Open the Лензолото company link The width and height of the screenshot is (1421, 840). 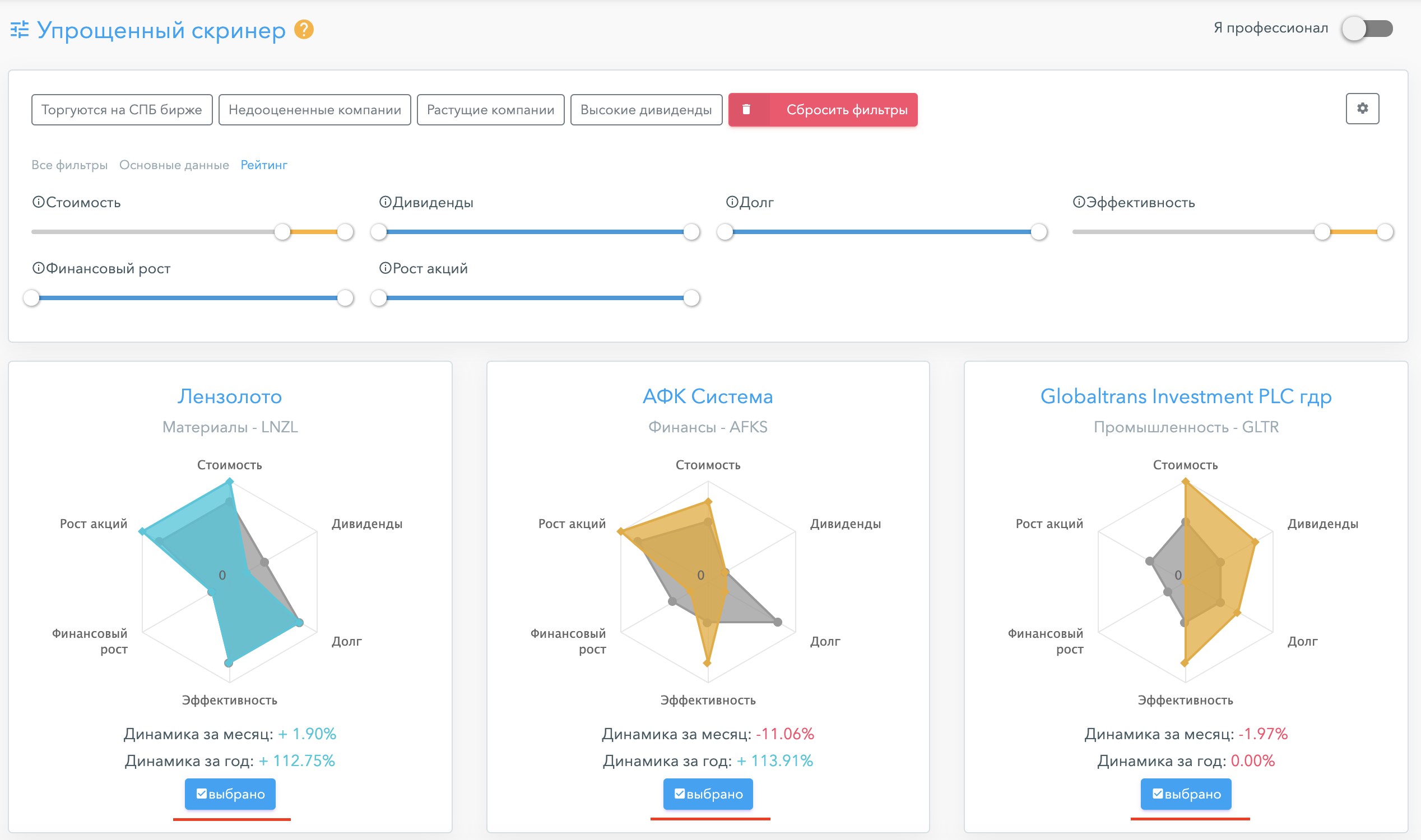pyautogui.click(x=230, y=396)
